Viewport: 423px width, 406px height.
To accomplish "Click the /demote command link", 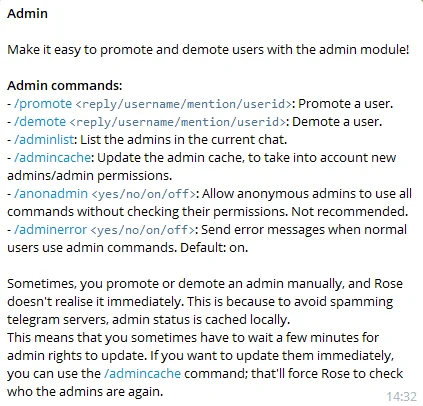I will tap(40, 122).
